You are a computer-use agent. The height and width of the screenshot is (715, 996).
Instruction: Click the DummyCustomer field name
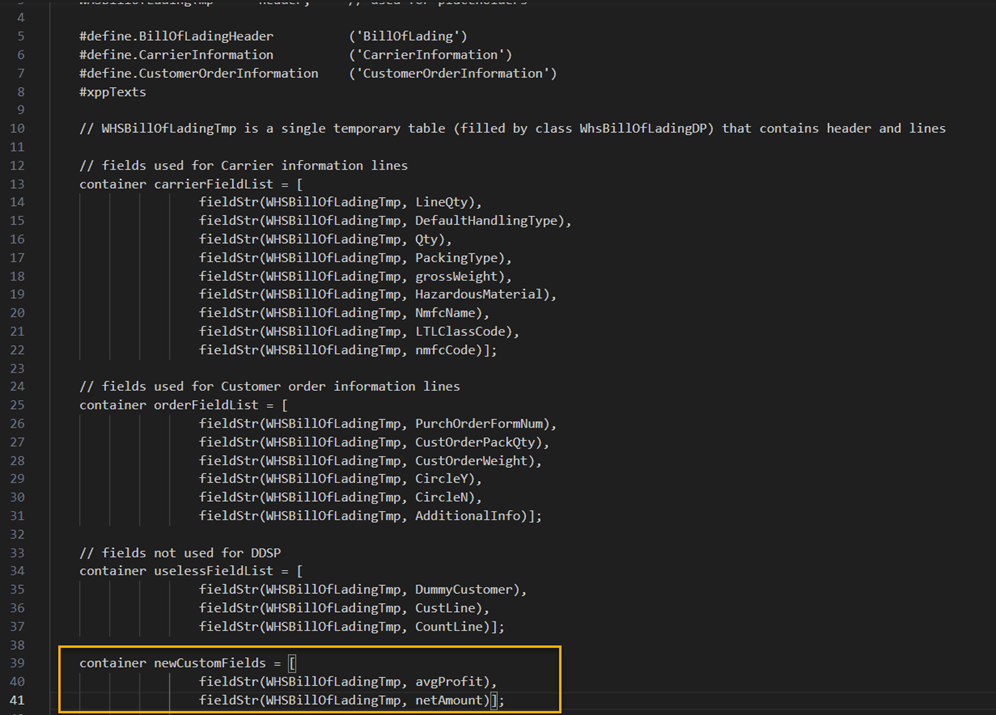point(467,590)
